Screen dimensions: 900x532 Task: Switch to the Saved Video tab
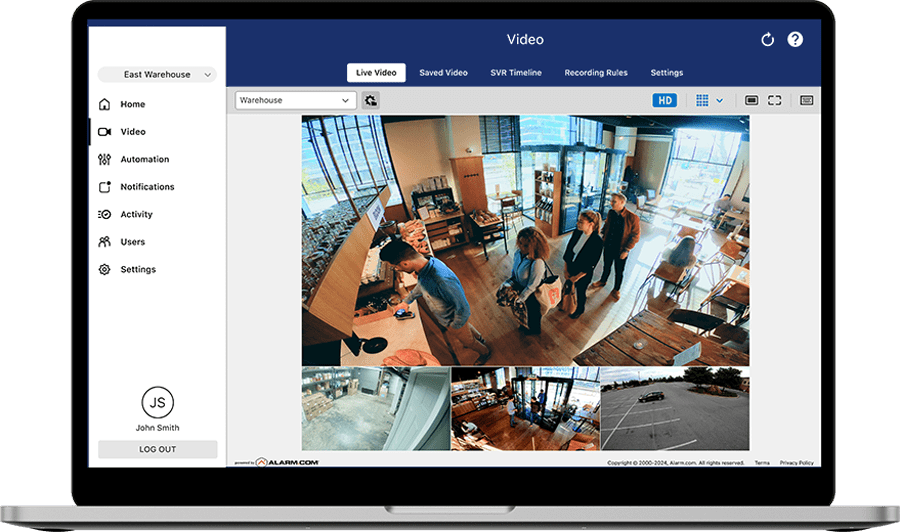coord(443,73)
